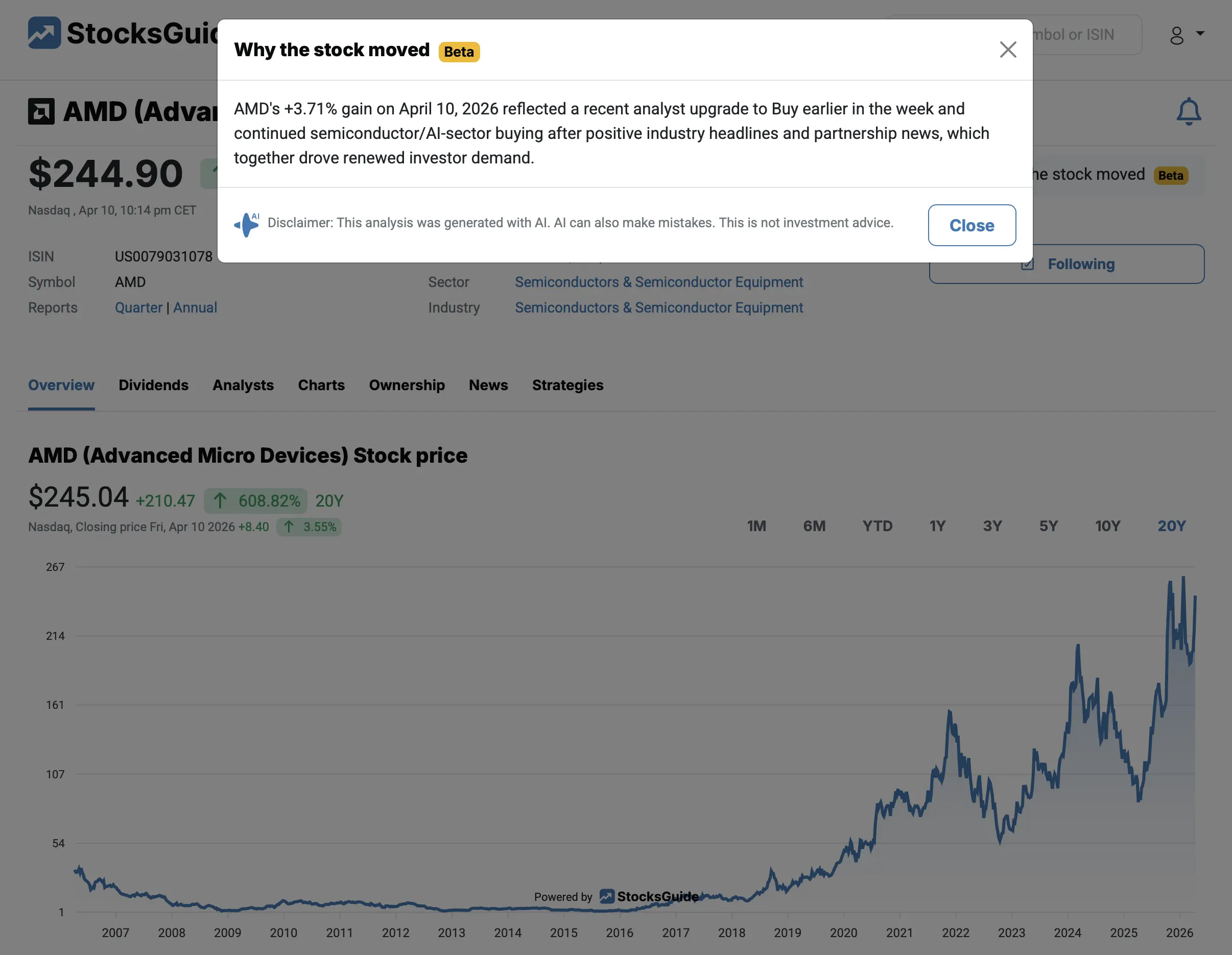Select the 1Y chart time range
The width and height of the screenshot is (1232, 955).
(x=938, y=526)
